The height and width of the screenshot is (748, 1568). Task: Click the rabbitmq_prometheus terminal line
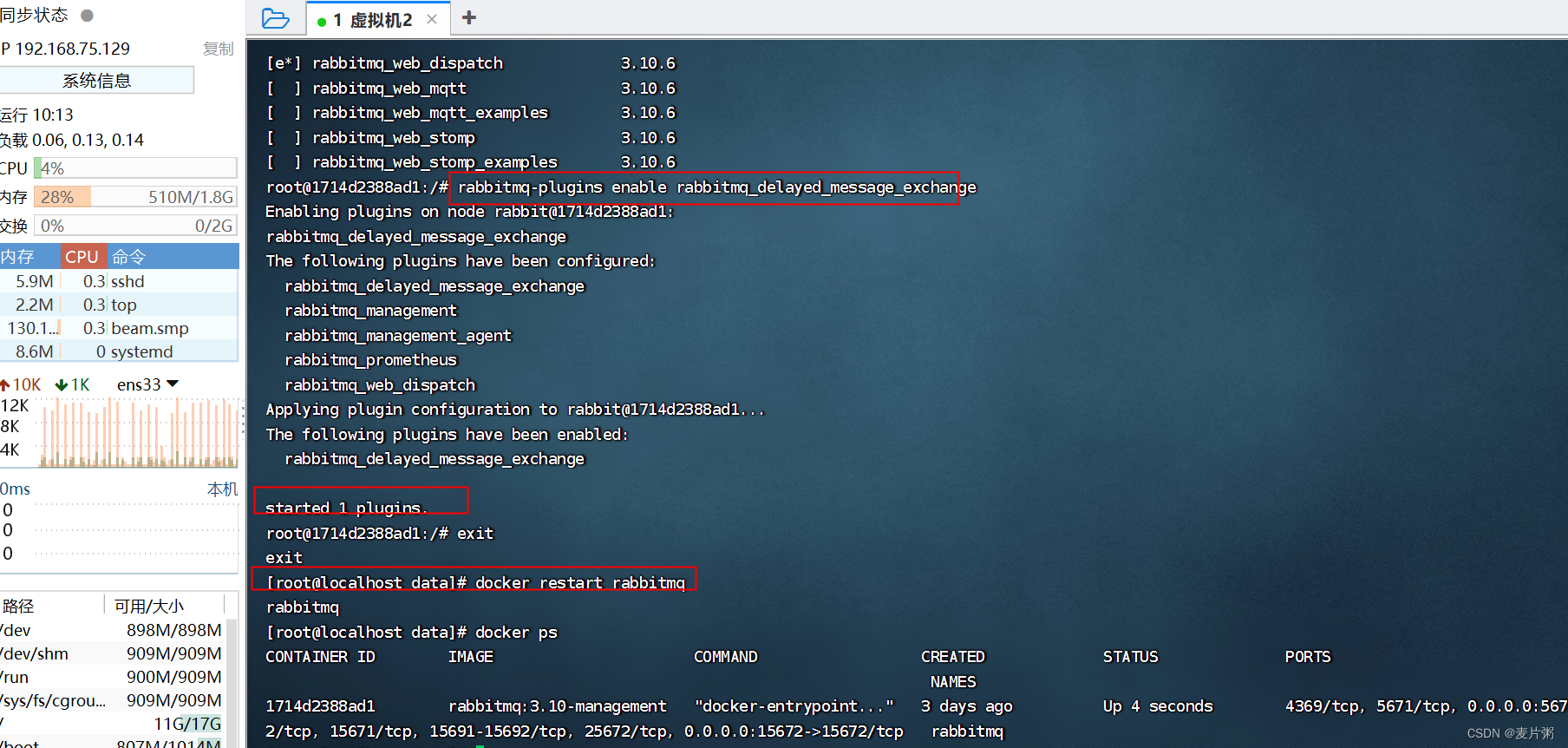point(370,360)
